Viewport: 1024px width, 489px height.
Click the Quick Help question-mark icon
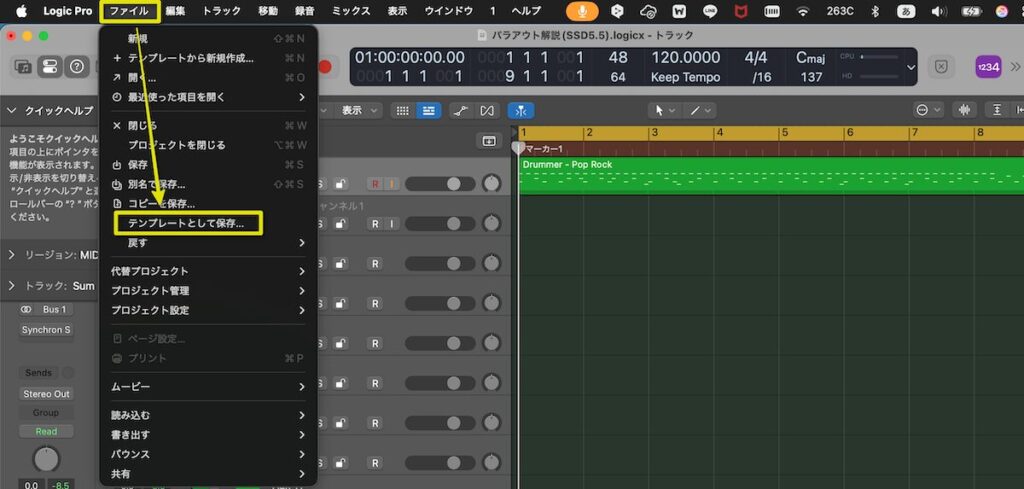[x=76, y=67]
